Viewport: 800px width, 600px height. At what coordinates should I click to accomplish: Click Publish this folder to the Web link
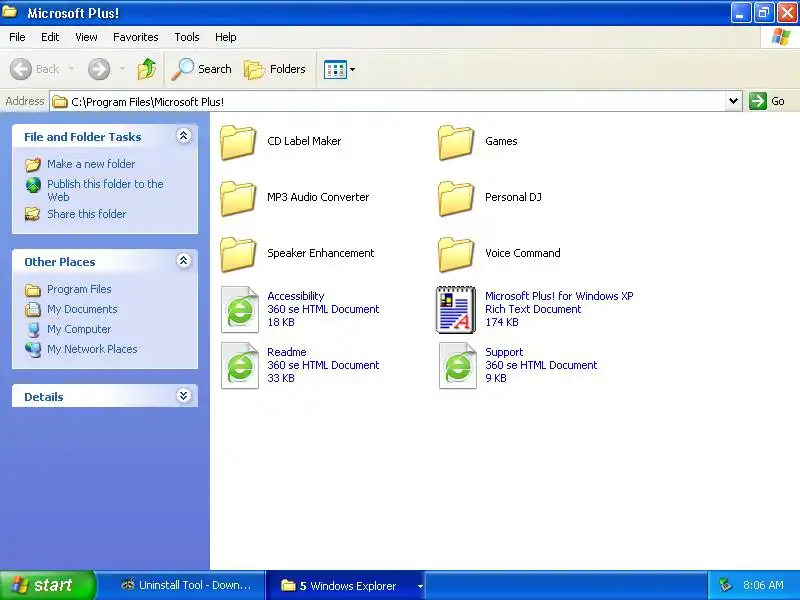coord(105,190)
